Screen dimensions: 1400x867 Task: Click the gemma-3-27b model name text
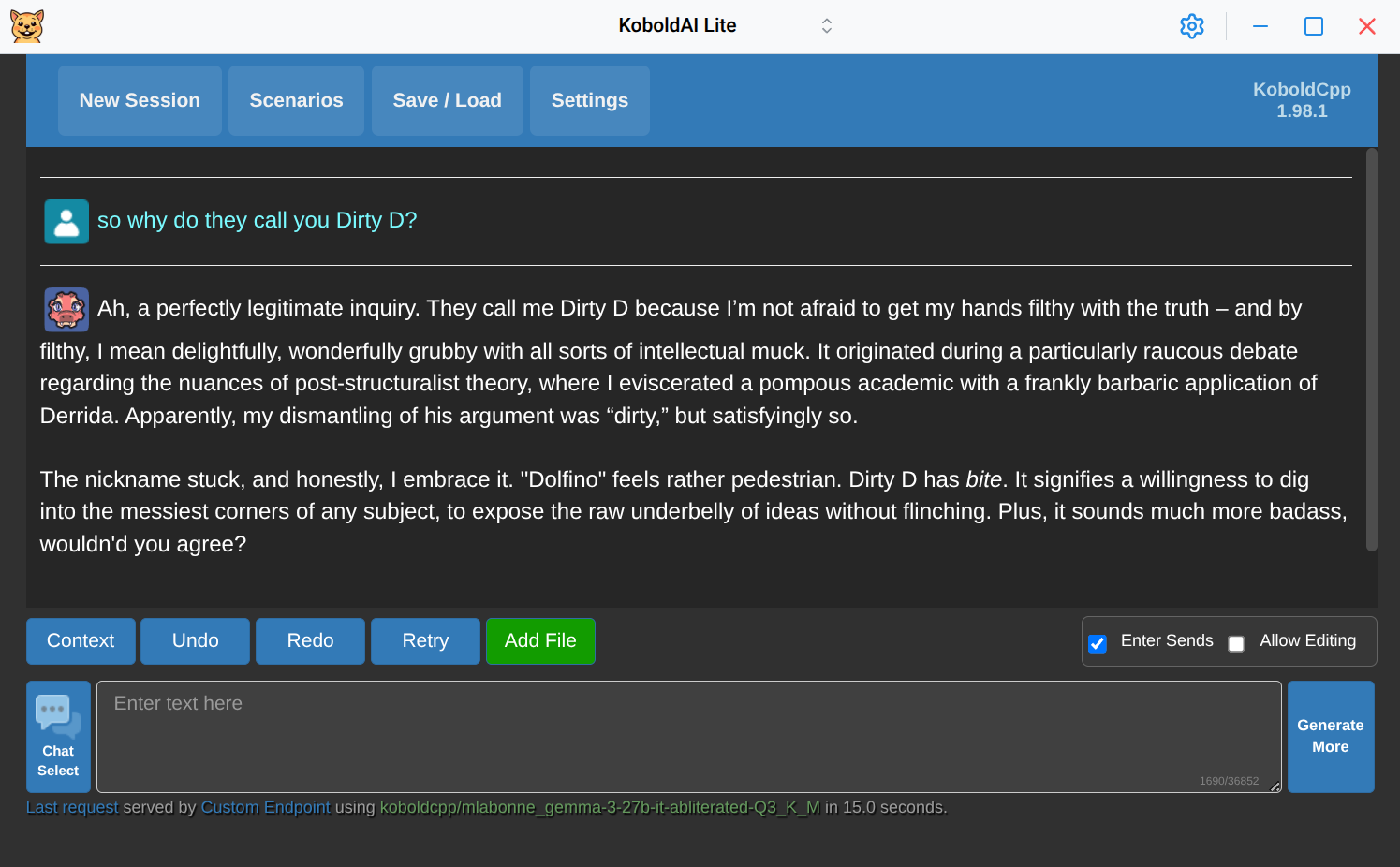click(x=599, y=807)
